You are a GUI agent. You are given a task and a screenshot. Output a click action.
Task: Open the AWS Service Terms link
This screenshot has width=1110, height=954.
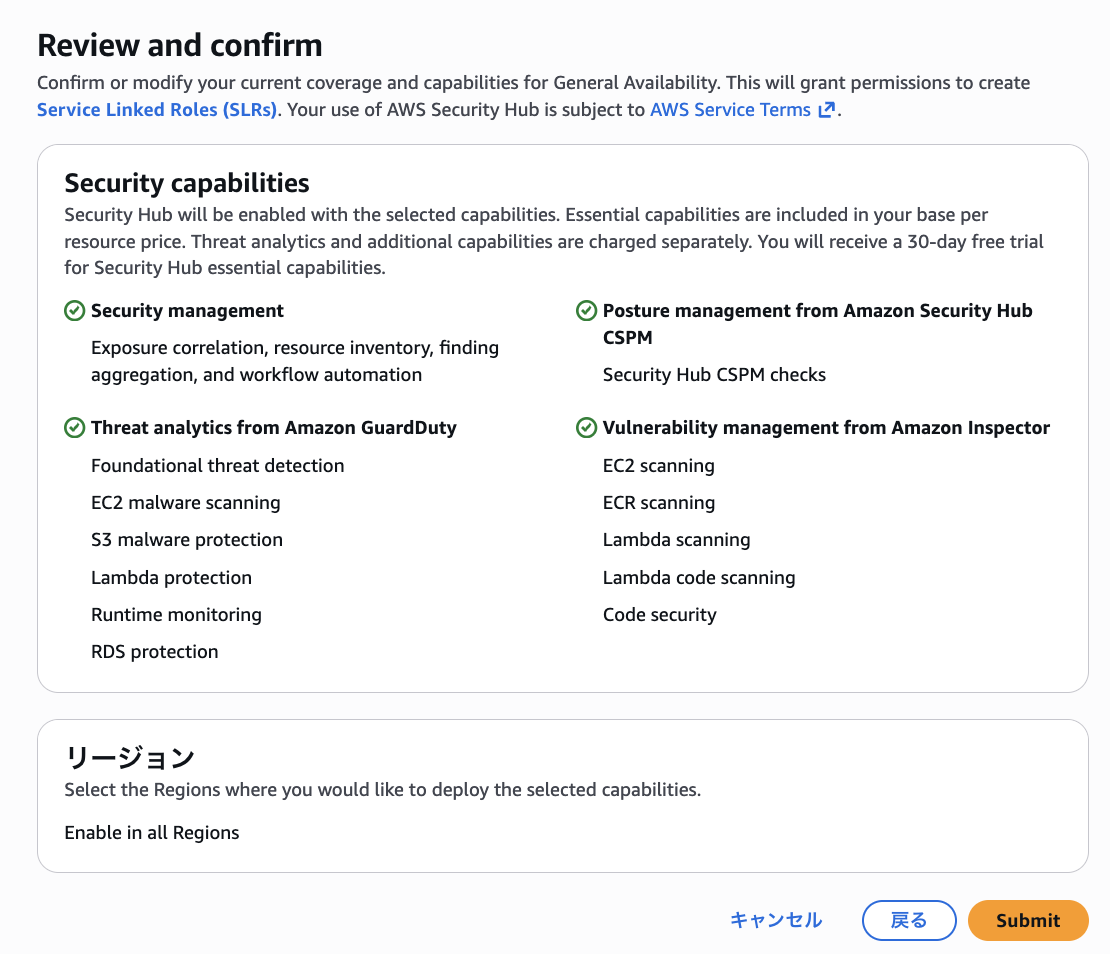[x=730, y=110]
